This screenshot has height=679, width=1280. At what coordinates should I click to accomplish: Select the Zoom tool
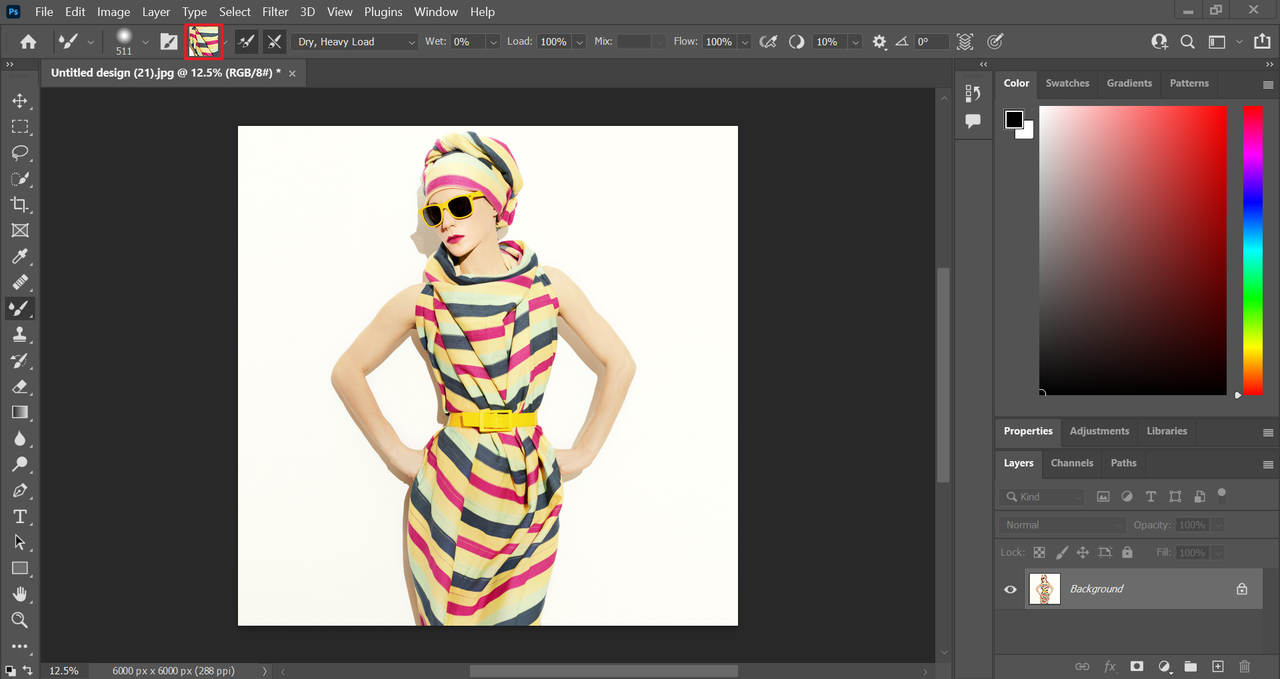(19, 620)
